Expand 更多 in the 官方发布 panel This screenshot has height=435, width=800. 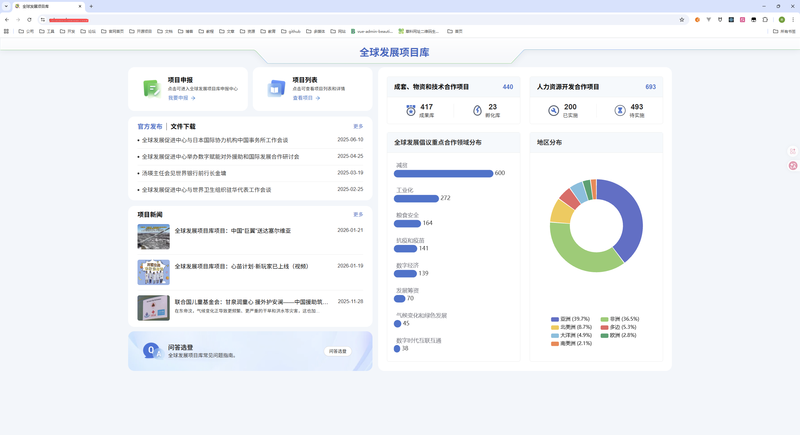click(358, 126)
